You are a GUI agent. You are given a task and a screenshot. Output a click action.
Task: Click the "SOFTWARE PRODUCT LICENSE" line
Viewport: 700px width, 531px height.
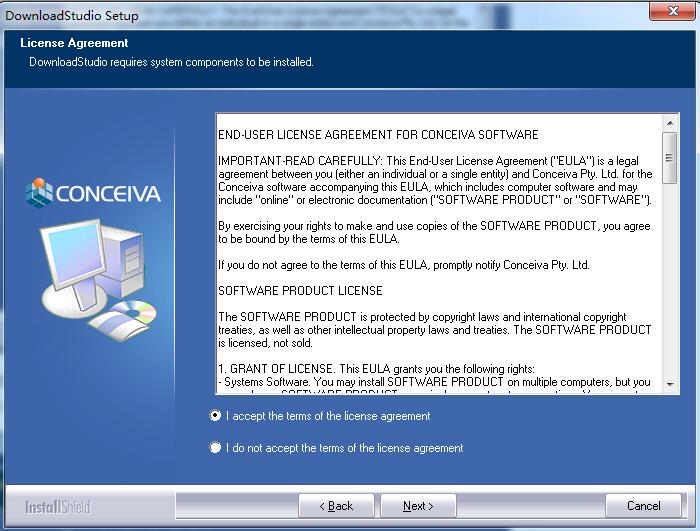click(300, 291)
